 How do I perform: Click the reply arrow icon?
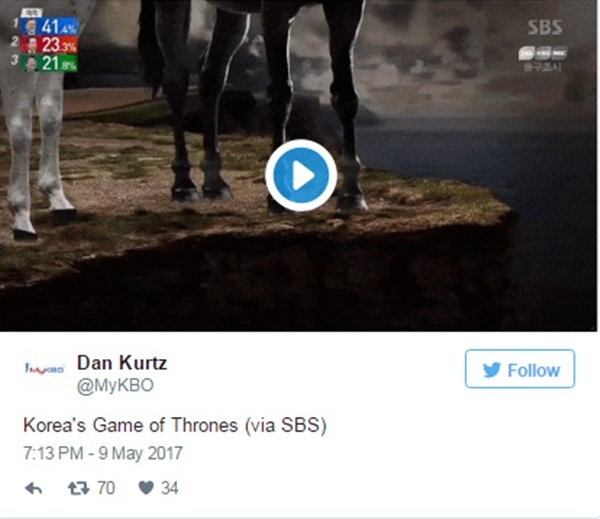click(x=34, y=488)
